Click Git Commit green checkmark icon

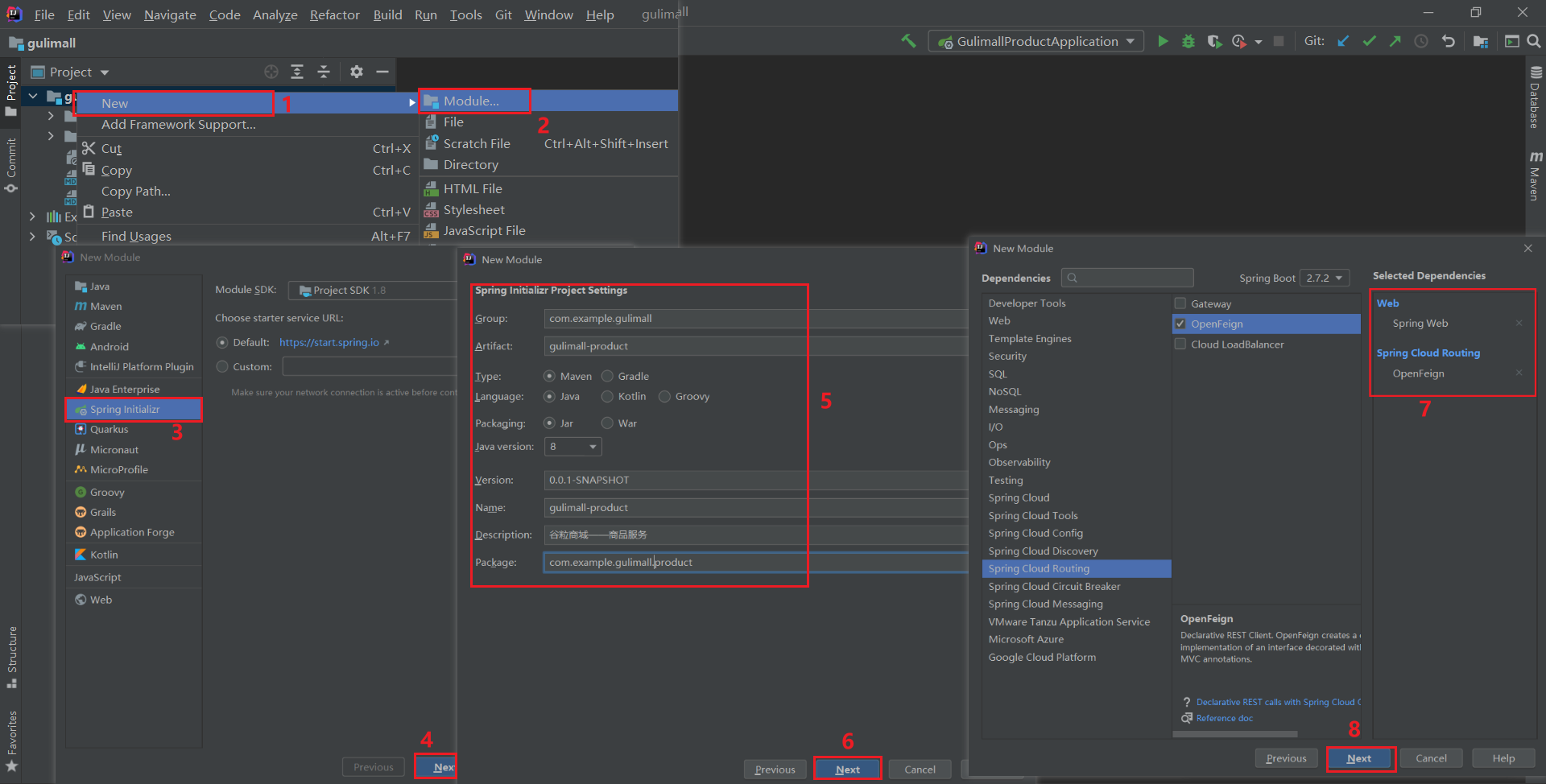point(1369,41)
